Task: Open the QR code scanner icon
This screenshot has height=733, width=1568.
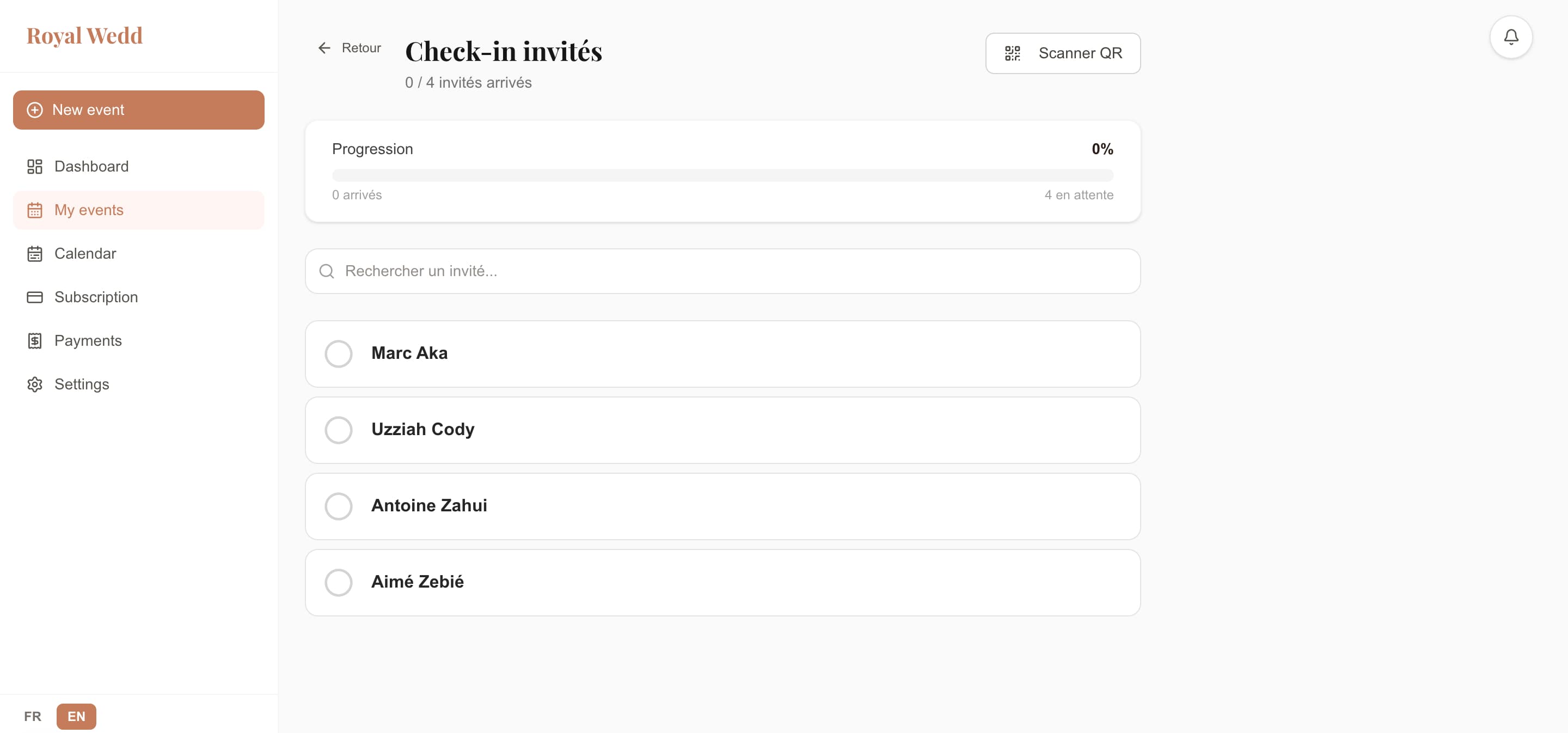Action: (1012, 53)
